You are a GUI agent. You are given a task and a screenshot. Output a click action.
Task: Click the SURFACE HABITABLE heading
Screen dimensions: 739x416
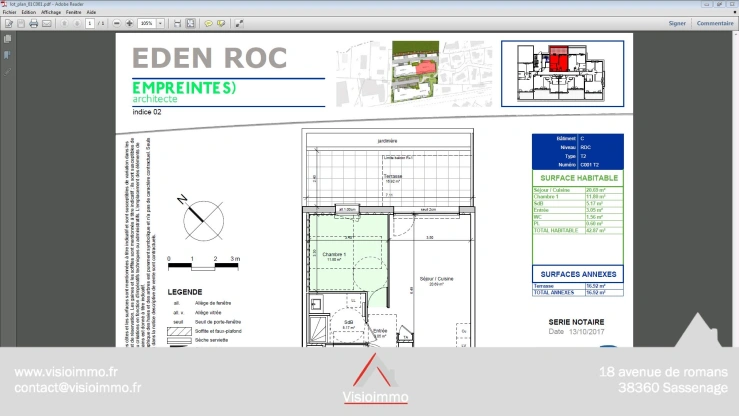click(579, 178)
